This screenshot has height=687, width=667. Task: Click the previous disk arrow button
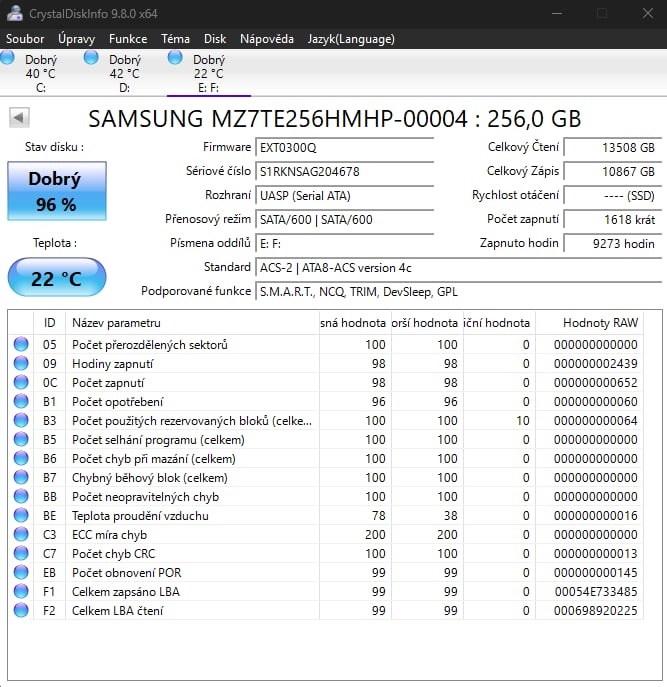point(19,117)
